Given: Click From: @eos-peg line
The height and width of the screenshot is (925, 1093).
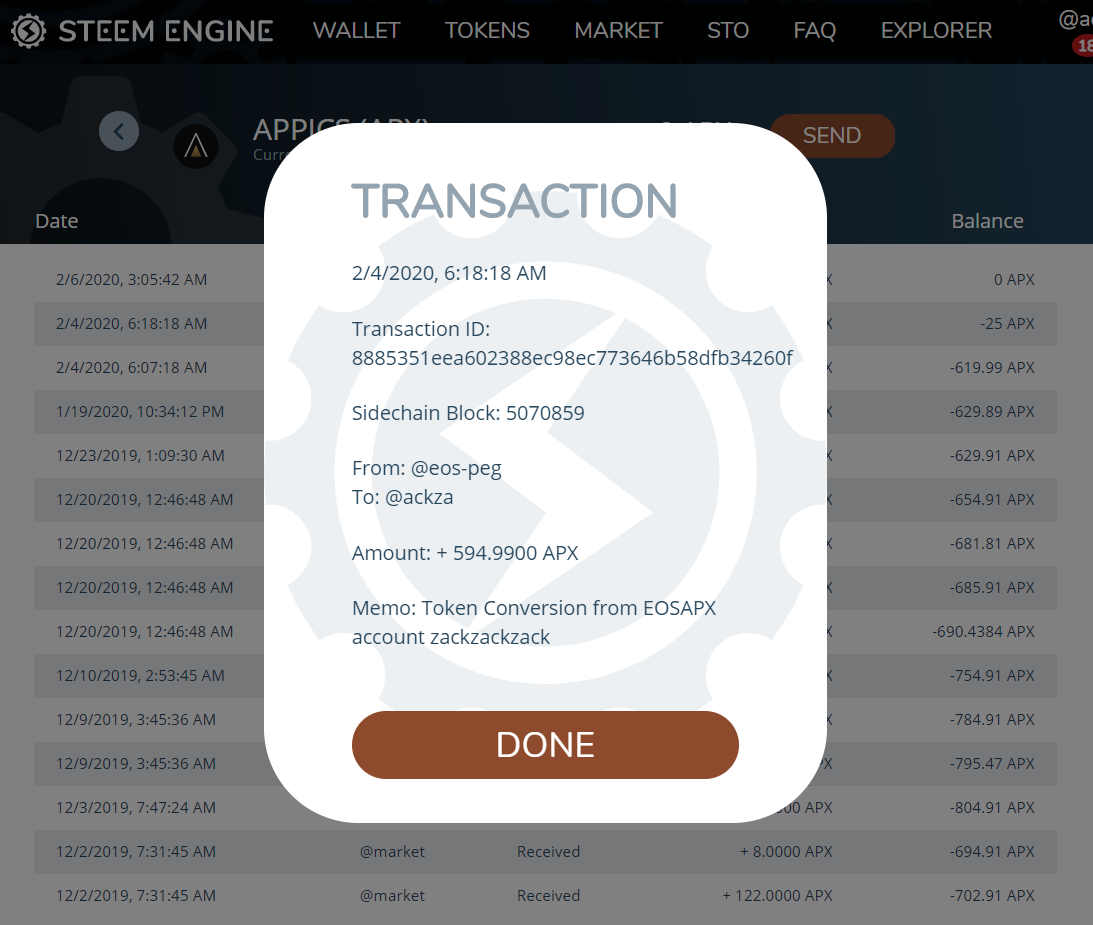Looking at the screenshot, I should (x=427, y=468).
